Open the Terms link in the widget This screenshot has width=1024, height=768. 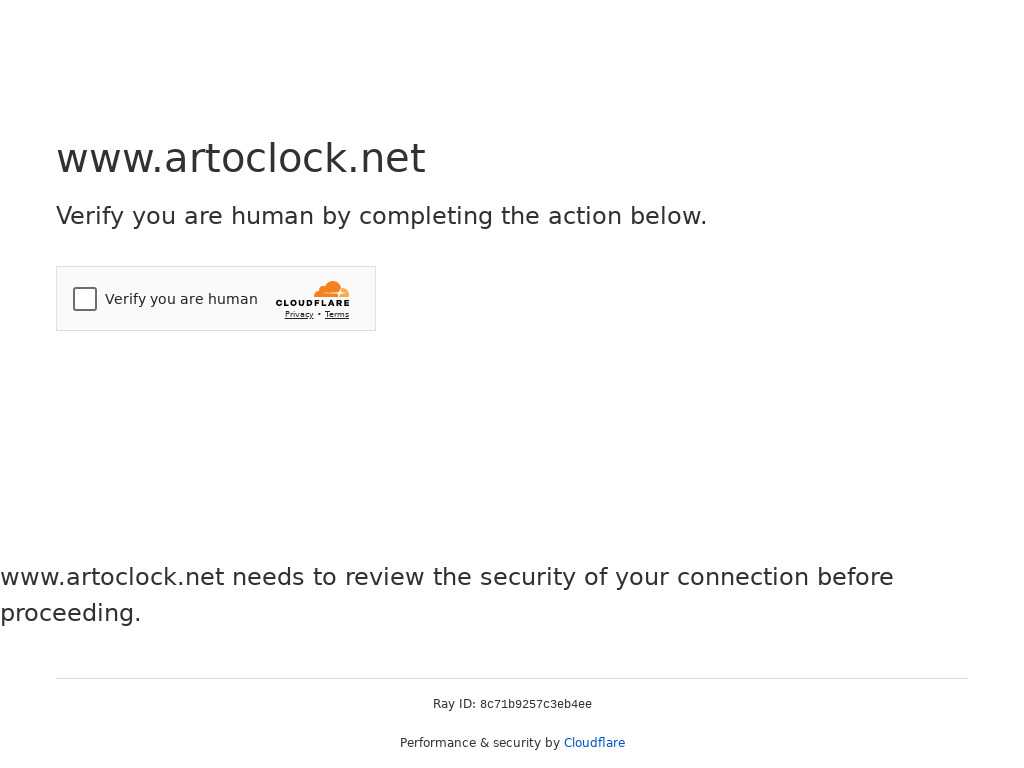[x=337, y=315]
